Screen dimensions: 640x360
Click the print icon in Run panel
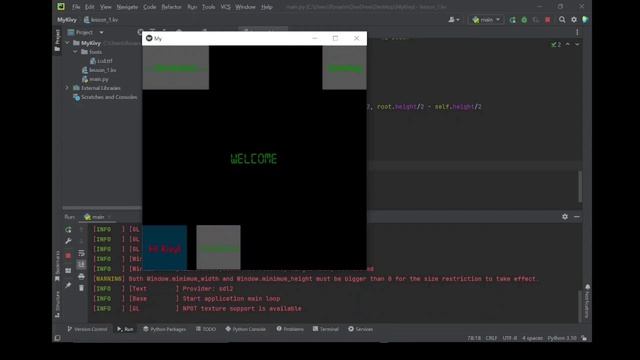point(81,276)
